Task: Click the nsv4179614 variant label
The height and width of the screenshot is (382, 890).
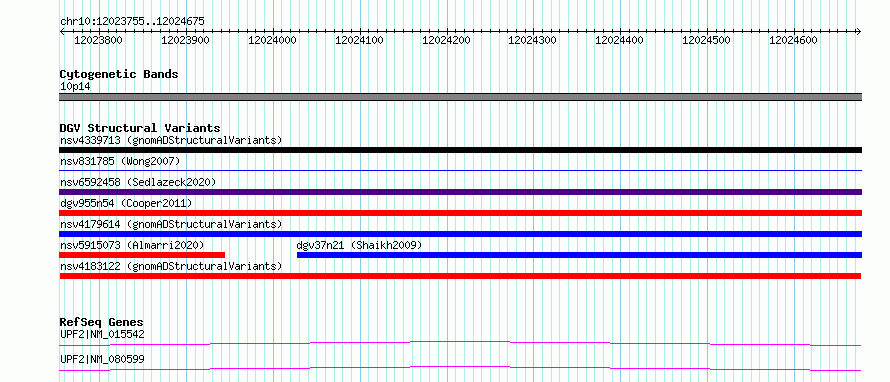Action: tap(171, 224)
